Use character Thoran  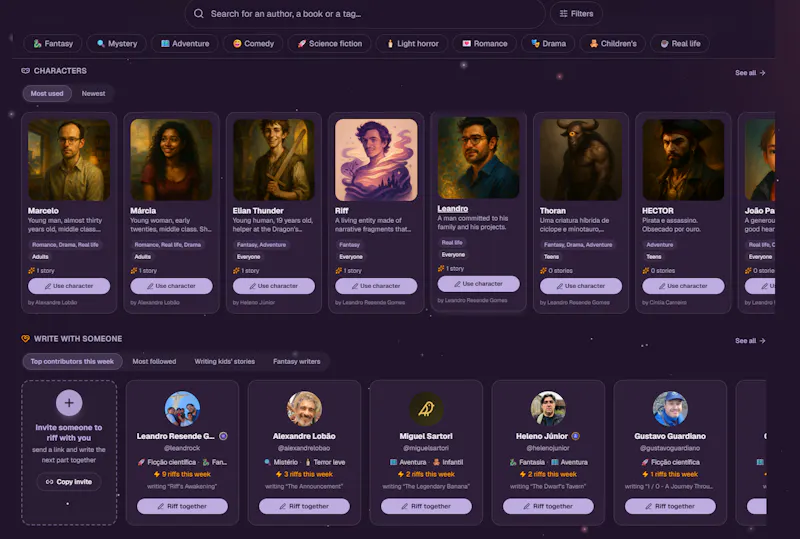pyautogui.click(x=581, y=286)
